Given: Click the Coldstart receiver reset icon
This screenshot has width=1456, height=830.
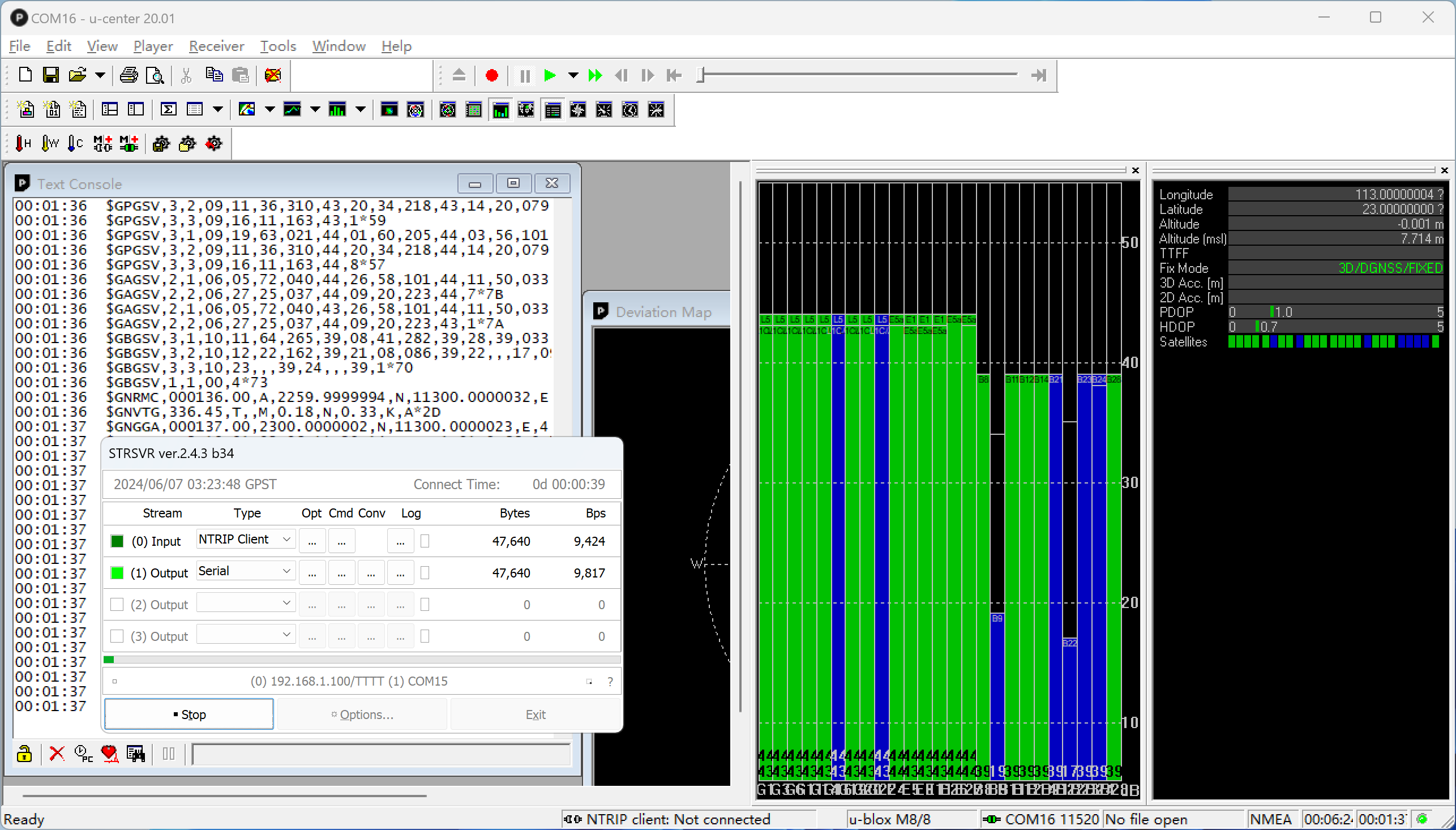Looking at the screenshot, I should click(x=75, y=144).
